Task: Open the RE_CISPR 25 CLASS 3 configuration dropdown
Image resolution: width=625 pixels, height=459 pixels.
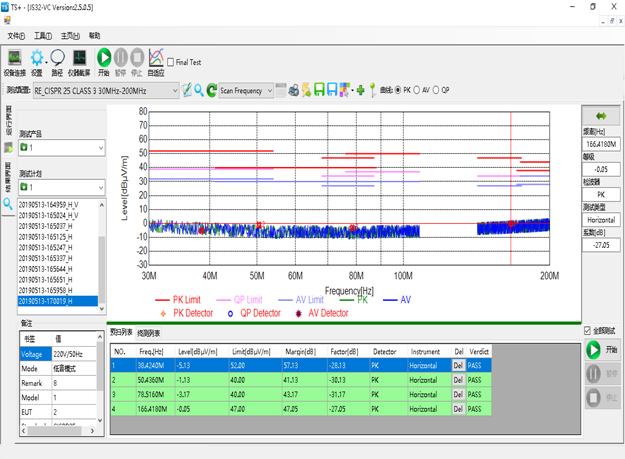Action: click(x=174, y=90)
